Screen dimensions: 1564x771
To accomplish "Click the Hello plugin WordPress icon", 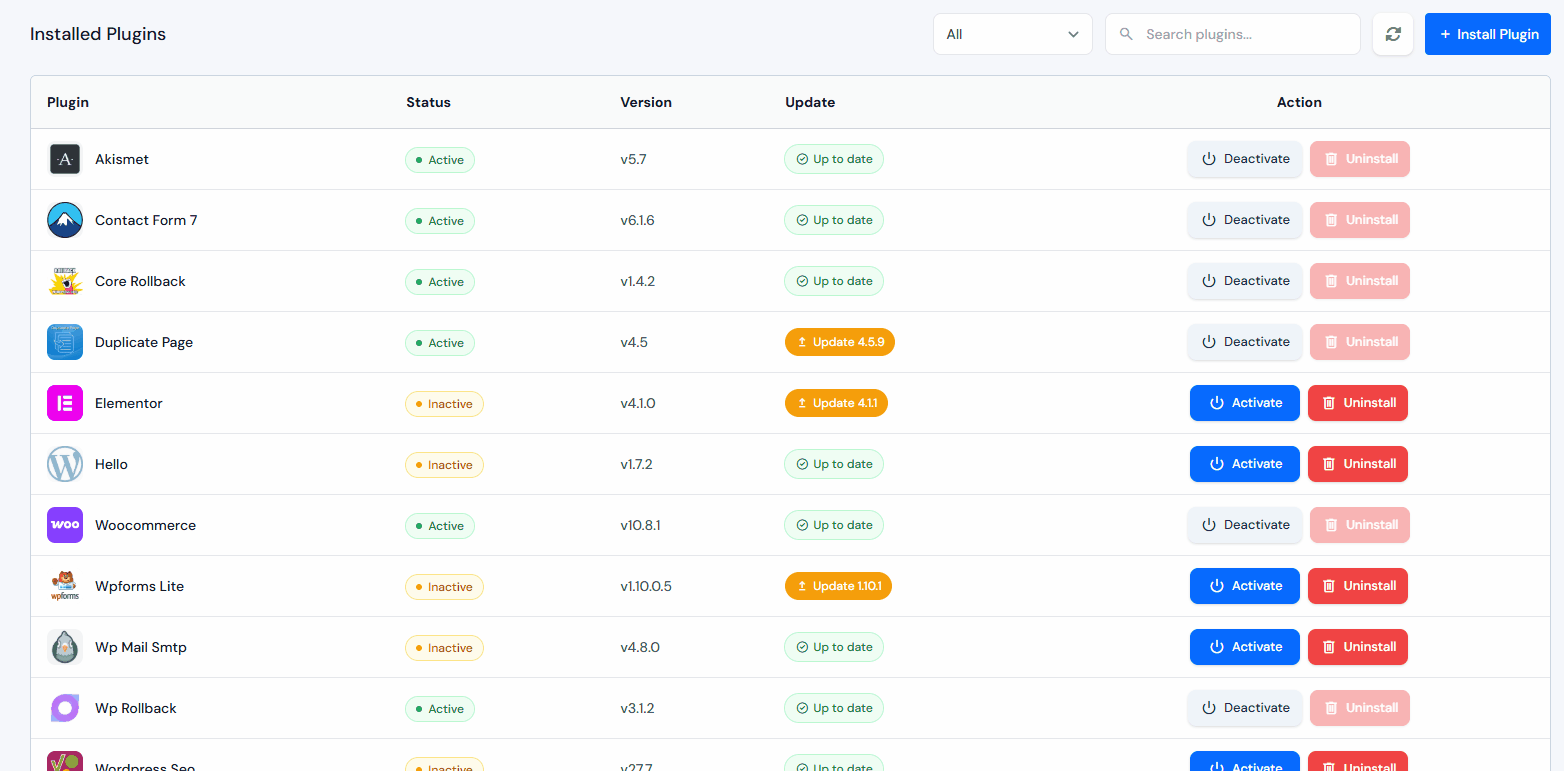I will click(x=65, y=464).
